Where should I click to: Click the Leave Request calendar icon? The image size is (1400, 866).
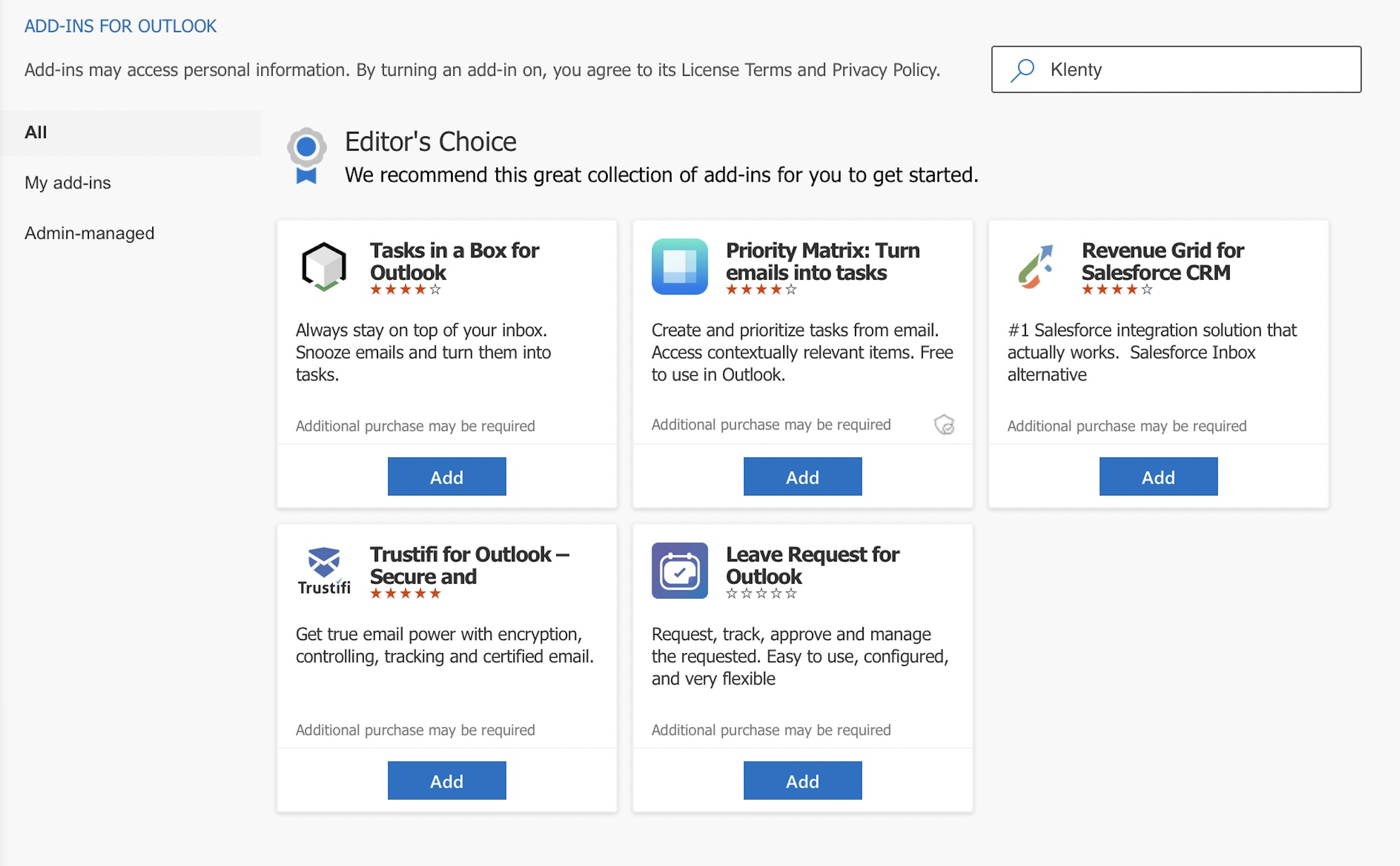679,571
